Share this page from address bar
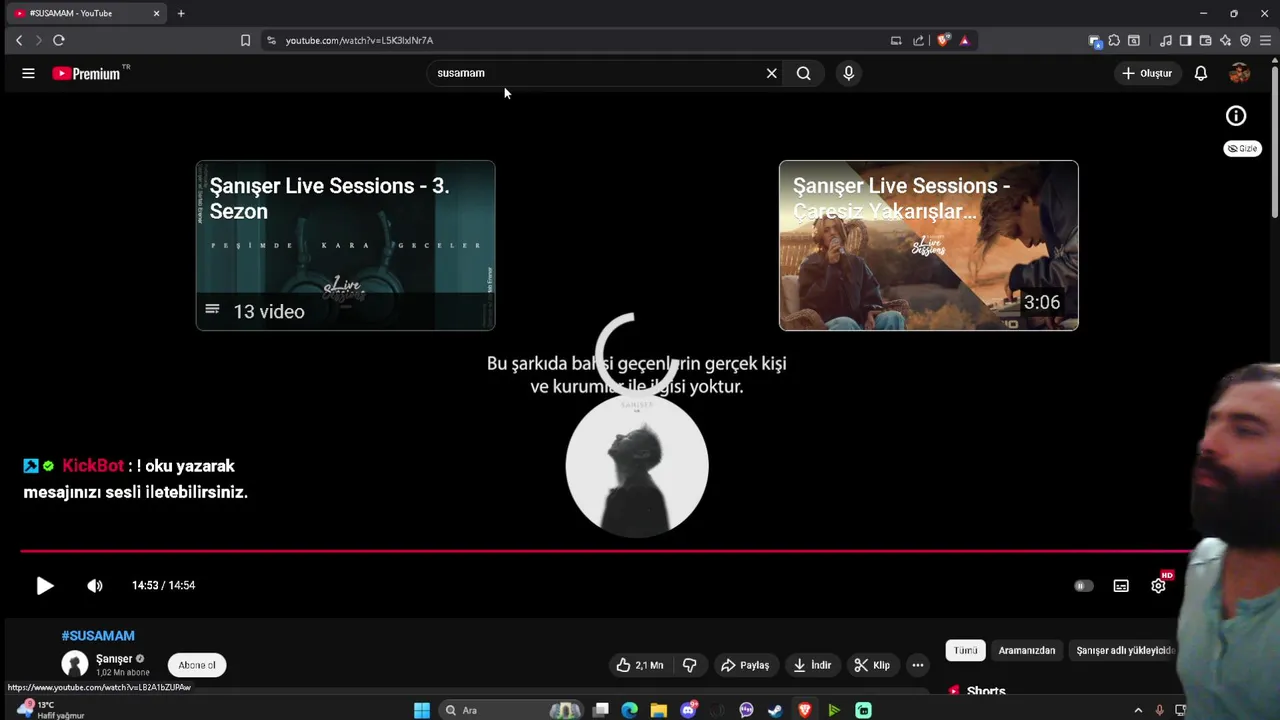 pos(918,40)
